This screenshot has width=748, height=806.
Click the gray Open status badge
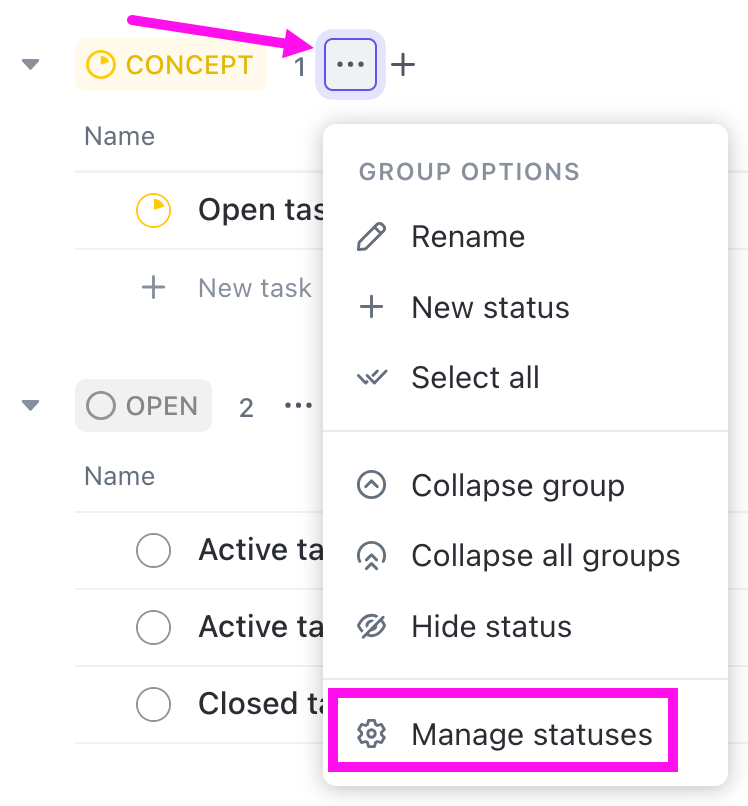click(x=144, y=406)
